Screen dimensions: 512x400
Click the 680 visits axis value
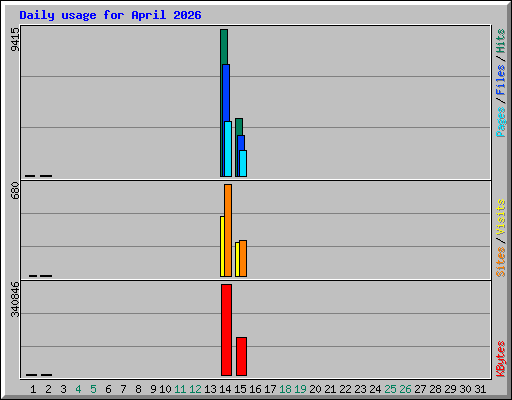pos(15,190)
